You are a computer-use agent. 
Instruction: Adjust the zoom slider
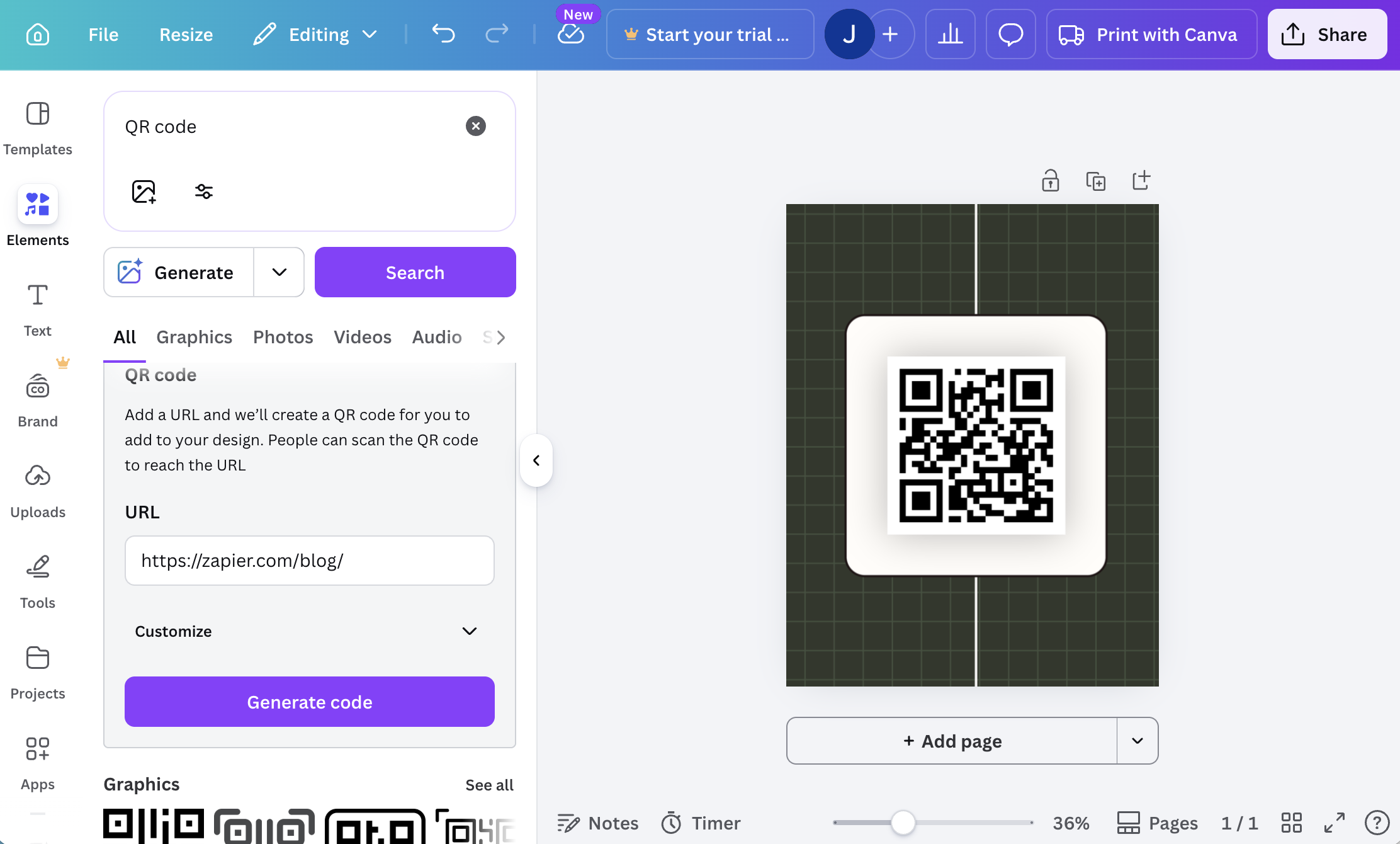point(905,823)
